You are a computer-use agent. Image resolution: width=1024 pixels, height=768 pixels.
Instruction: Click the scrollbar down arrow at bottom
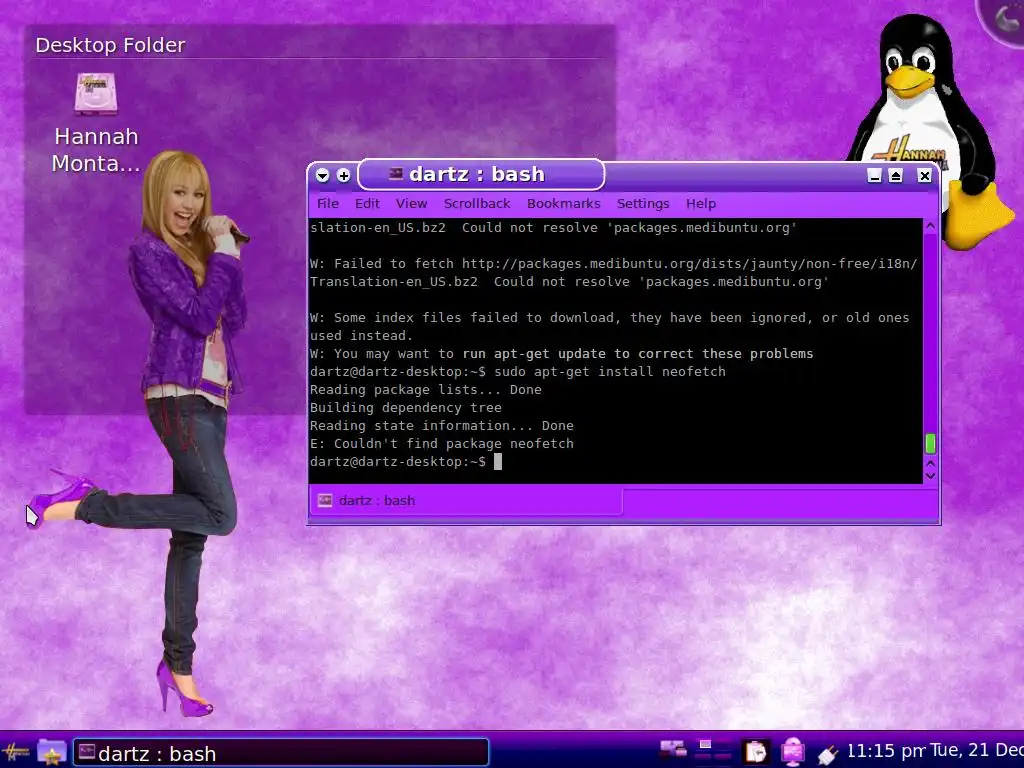[931, 476]
